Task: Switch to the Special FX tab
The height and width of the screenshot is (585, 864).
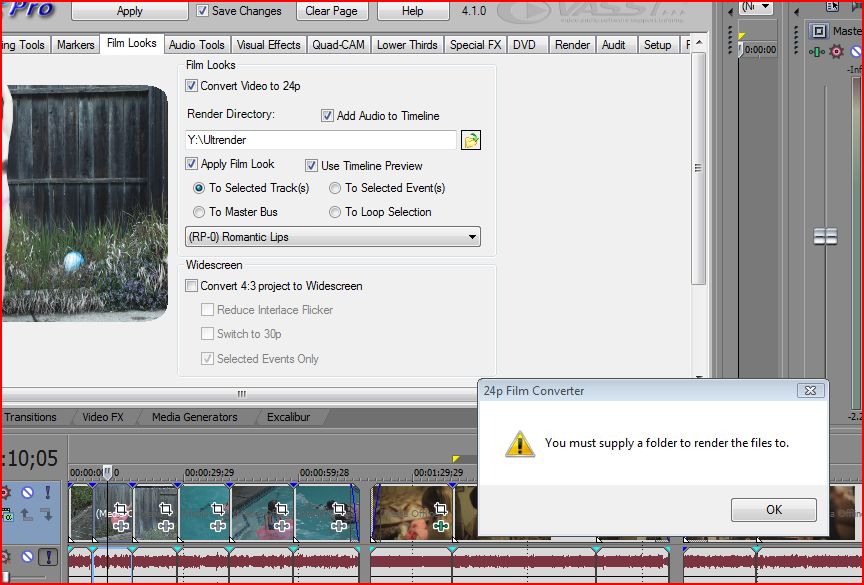Action: coord(476,45)
